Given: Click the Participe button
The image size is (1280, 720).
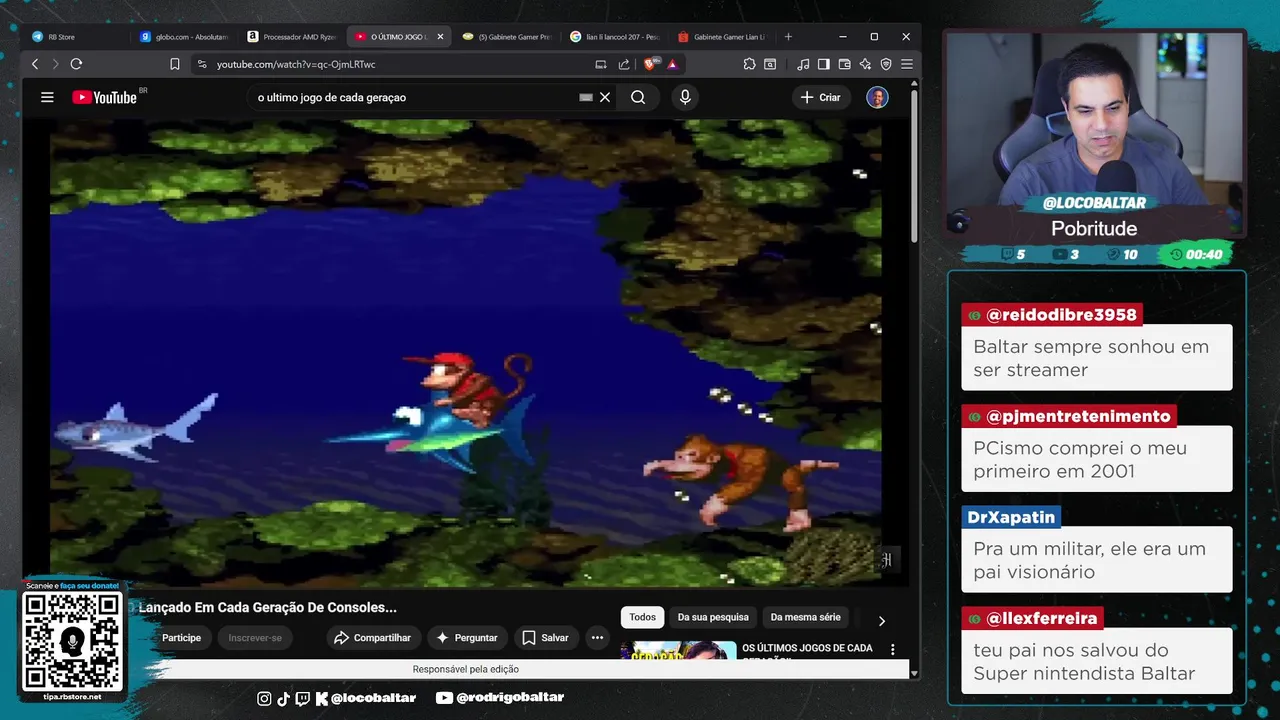Looking at the screenshot, I should pos(181,638).
